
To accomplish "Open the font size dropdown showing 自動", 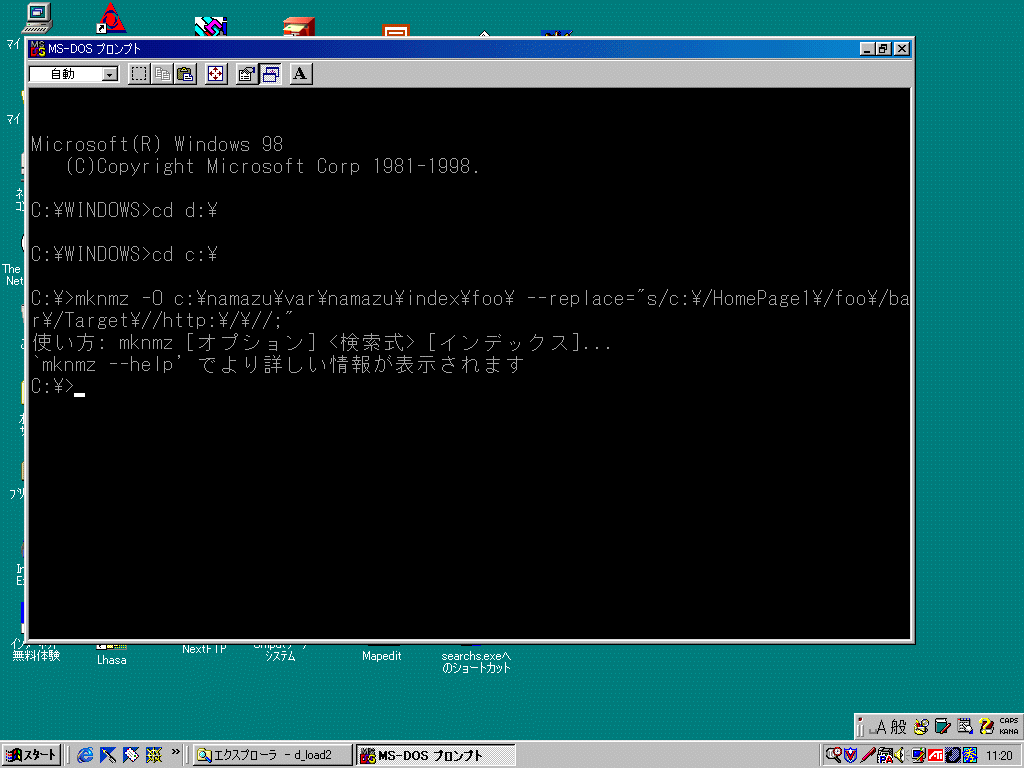I will coord(74,74).
